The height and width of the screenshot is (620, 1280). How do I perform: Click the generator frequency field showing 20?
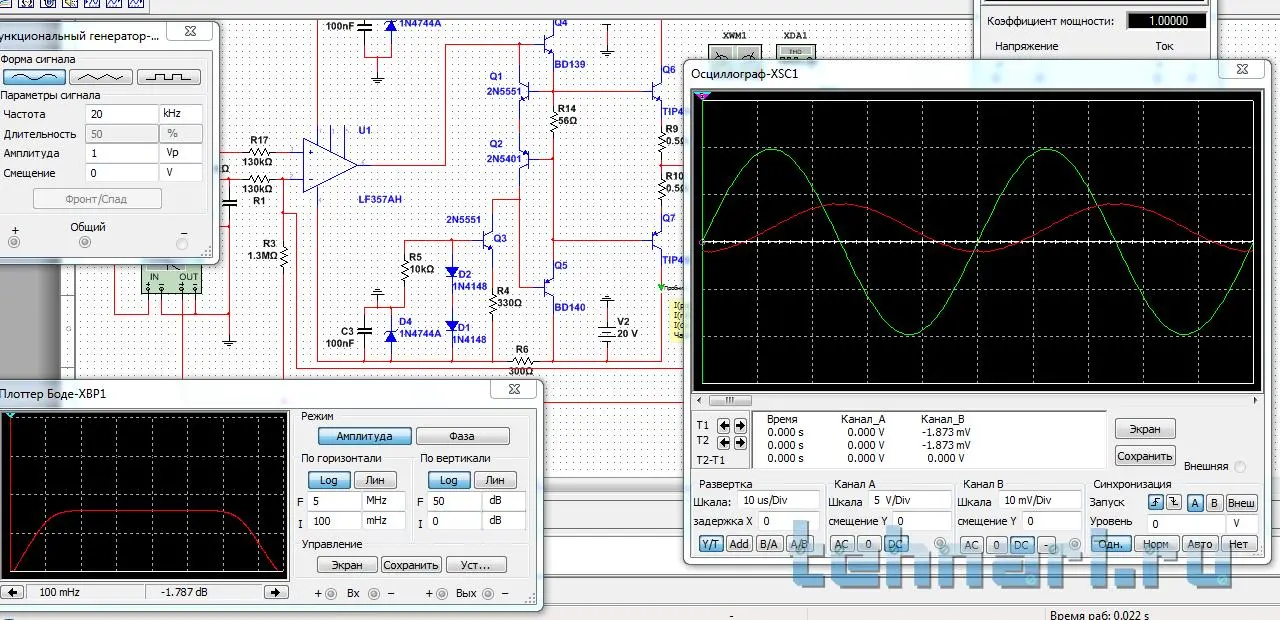click(121, 114)
